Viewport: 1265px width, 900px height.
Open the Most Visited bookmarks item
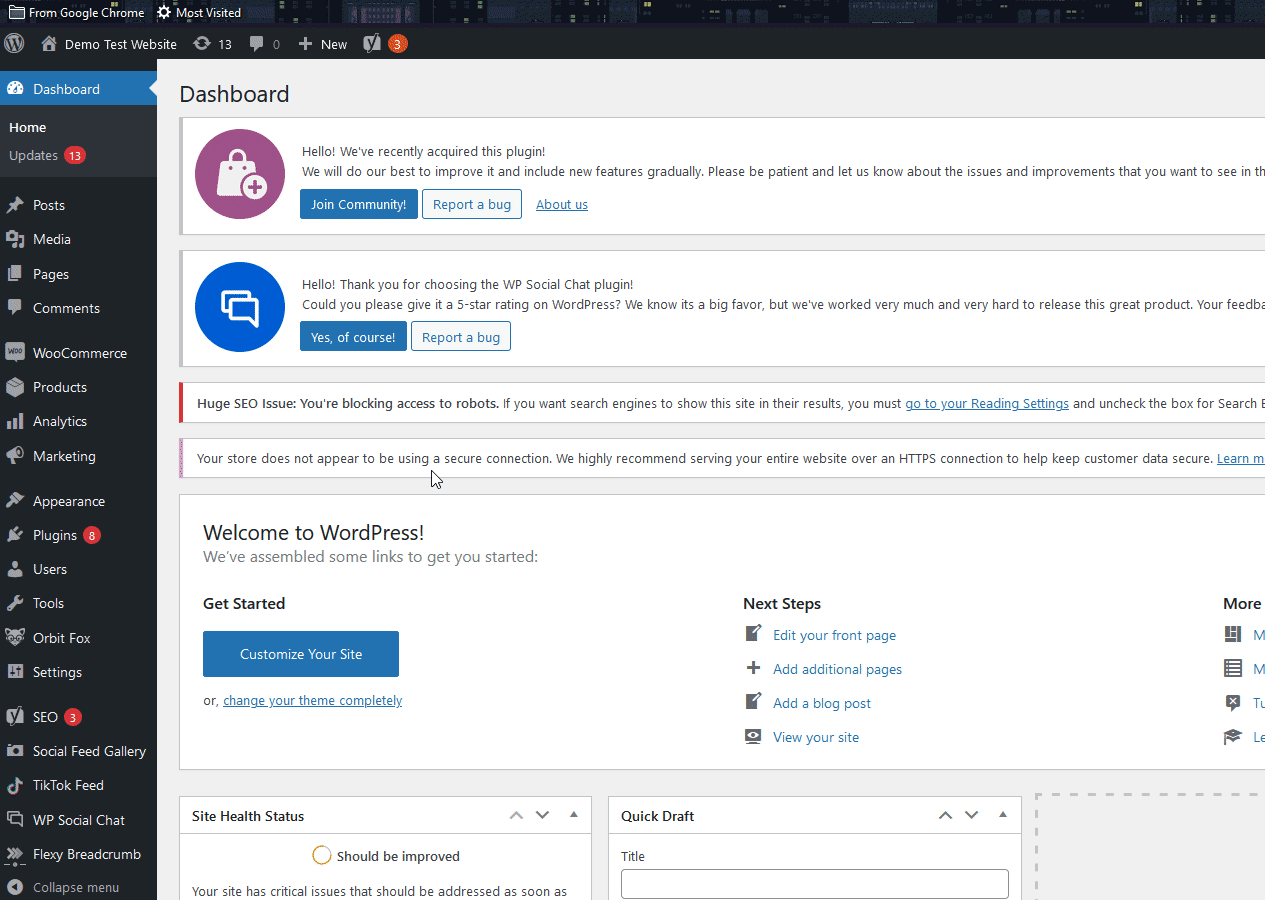pos(199,13)
